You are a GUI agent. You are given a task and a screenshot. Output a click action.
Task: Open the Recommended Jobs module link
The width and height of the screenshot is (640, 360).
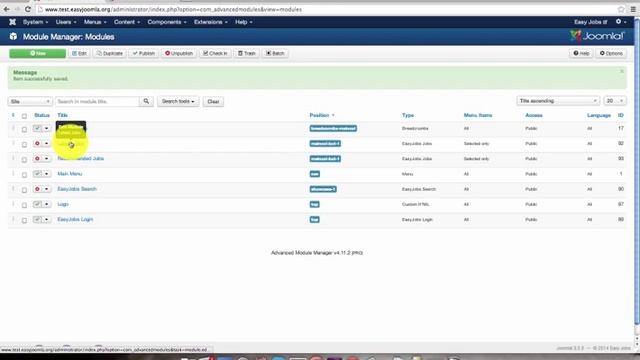click(x=81, y=158)
